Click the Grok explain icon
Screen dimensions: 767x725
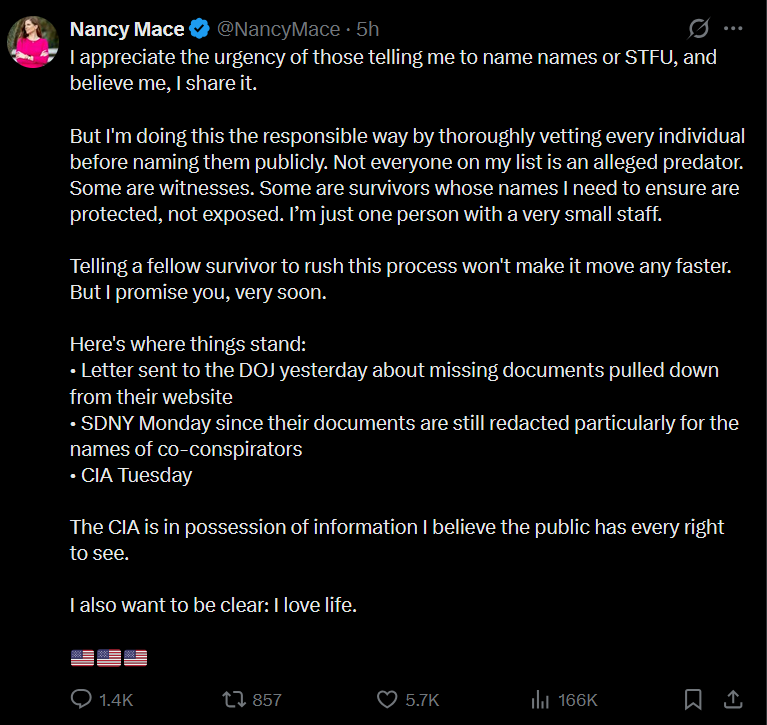[700, 28]
